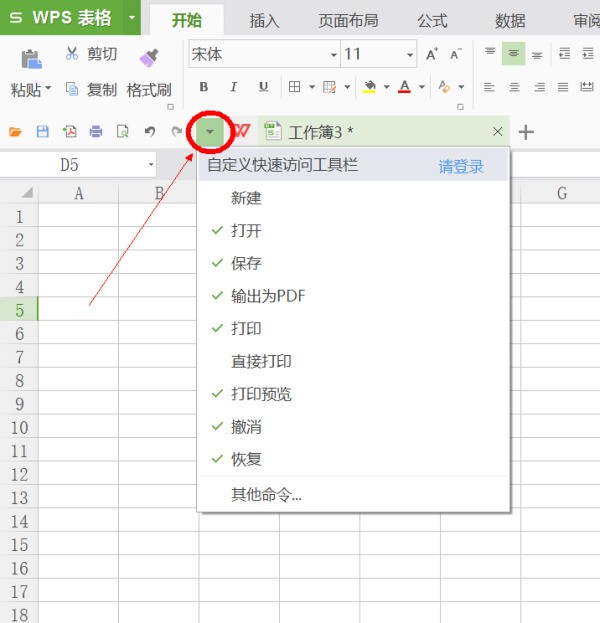
Task: Click the draw border table icon
Action: coord(329,87)
